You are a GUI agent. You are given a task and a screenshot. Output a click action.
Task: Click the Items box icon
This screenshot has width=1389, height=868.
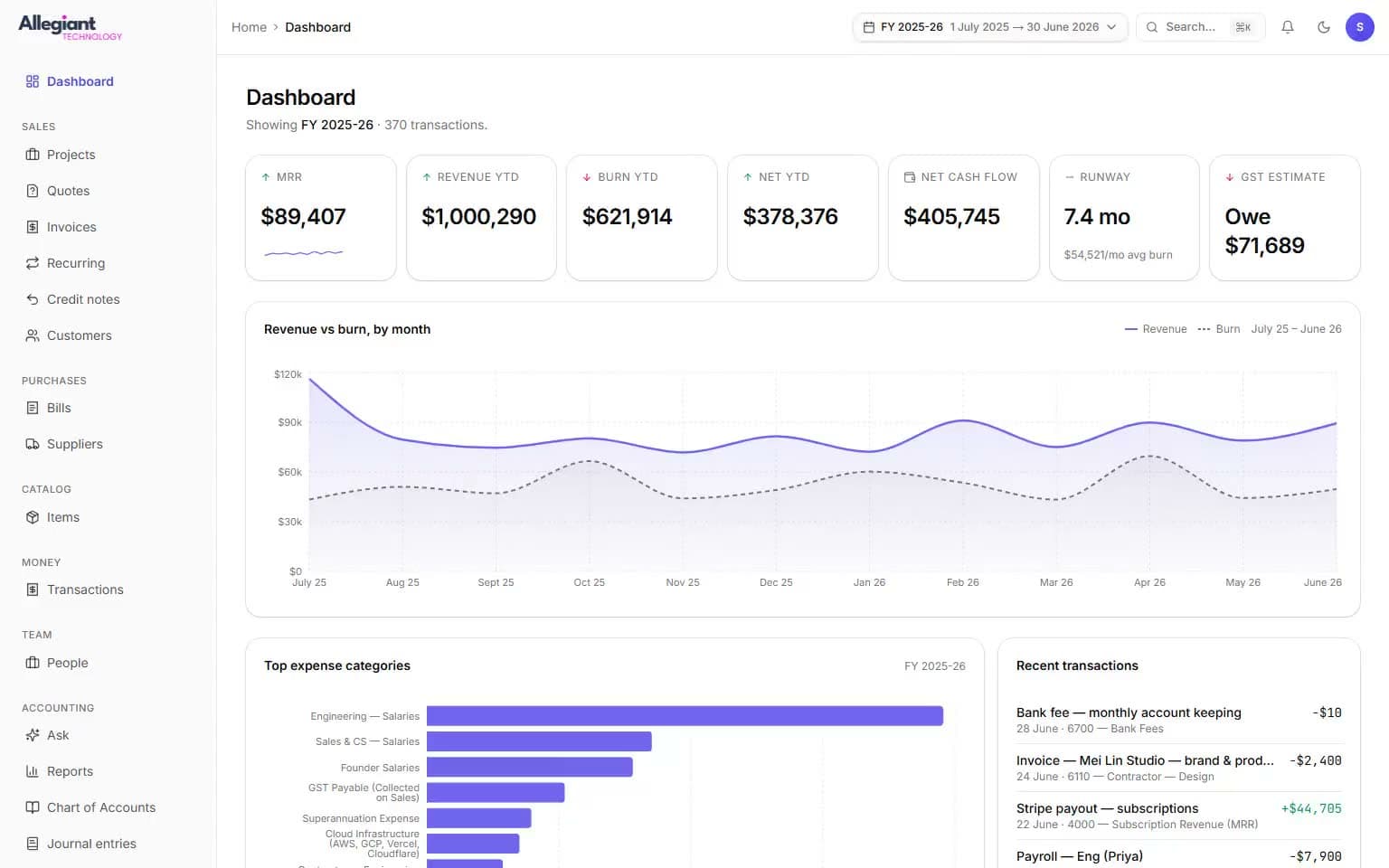click(33, 517)
